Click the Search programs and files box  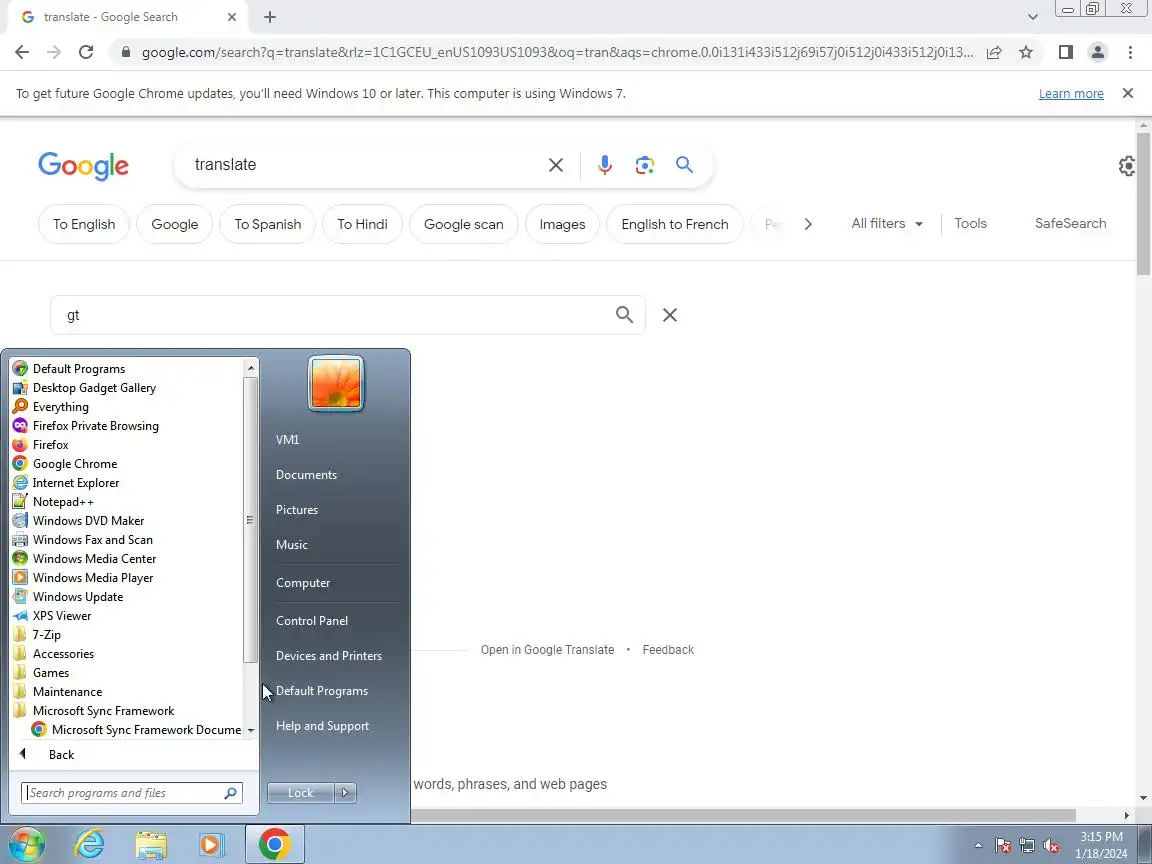pos(132,793)
